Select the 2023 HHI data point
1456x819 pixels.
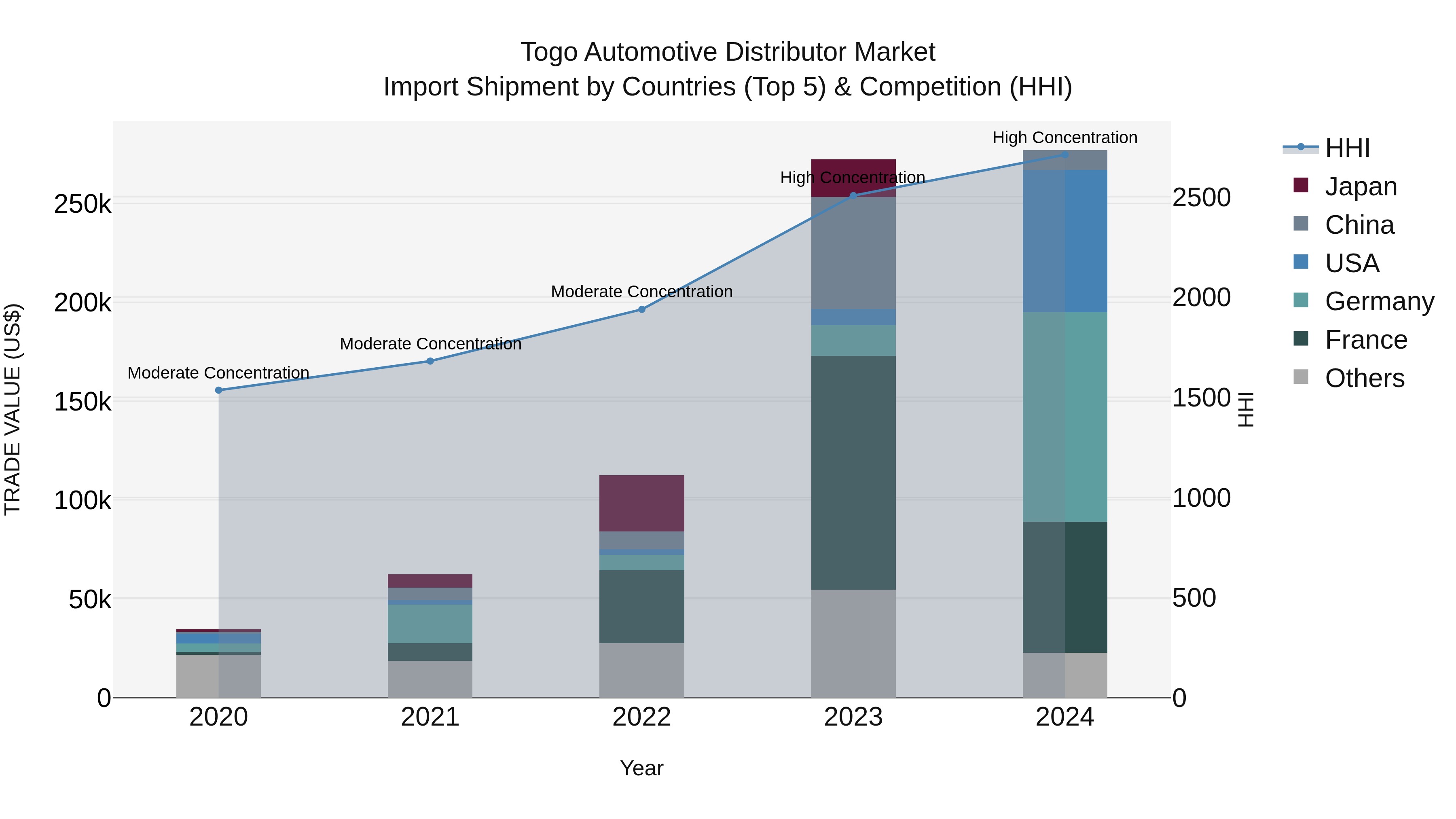coord(853,196)
